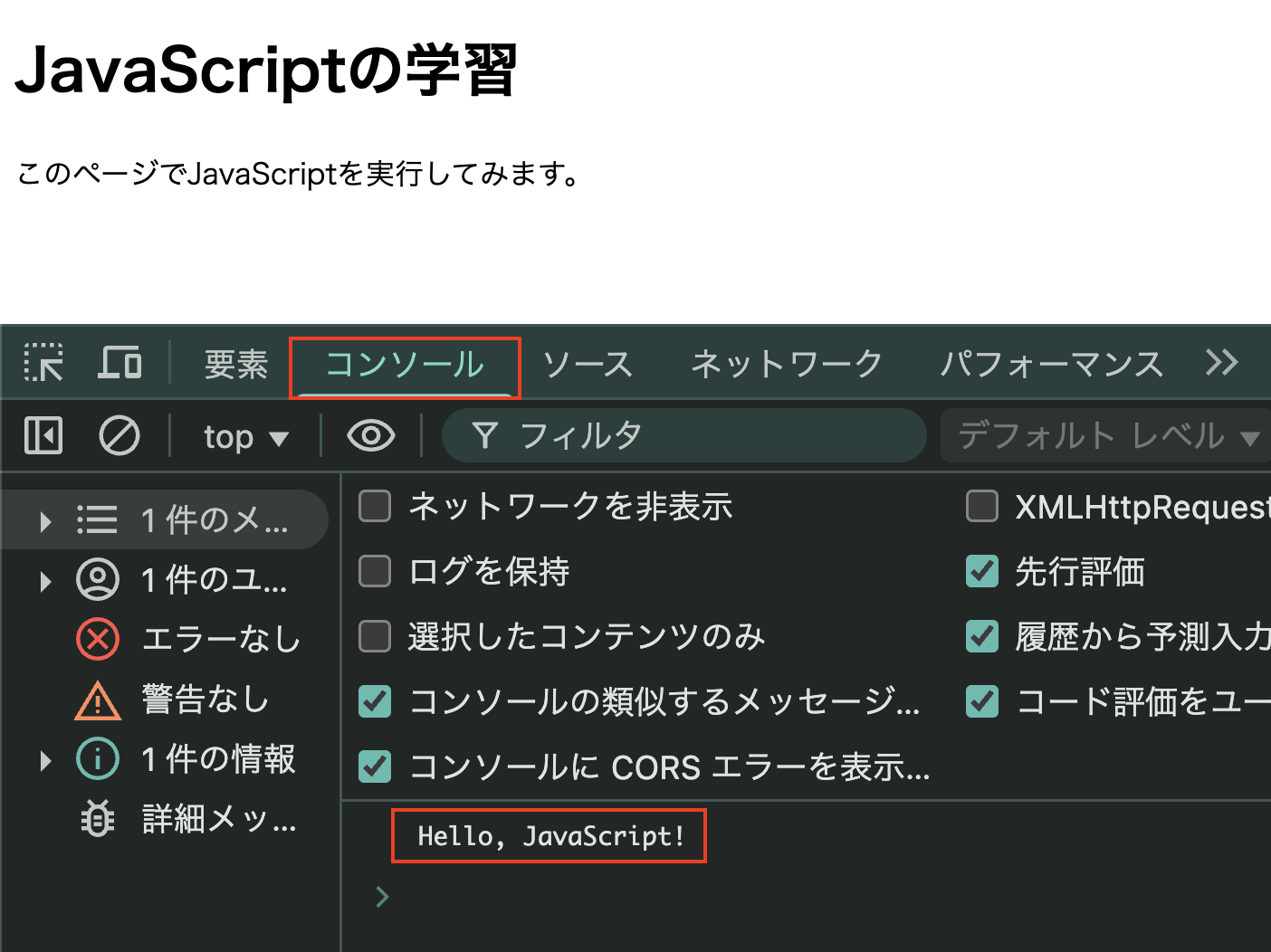Click the eye live expression icon

[371, 436]
